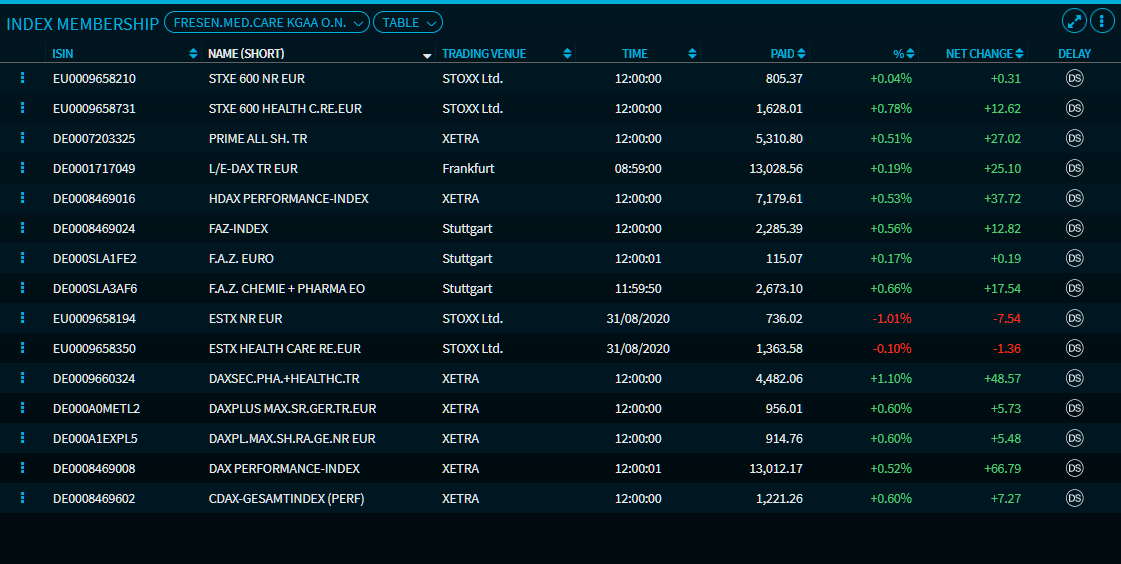Click sort arrow on NAME (SHORT) column

(427, 54)
